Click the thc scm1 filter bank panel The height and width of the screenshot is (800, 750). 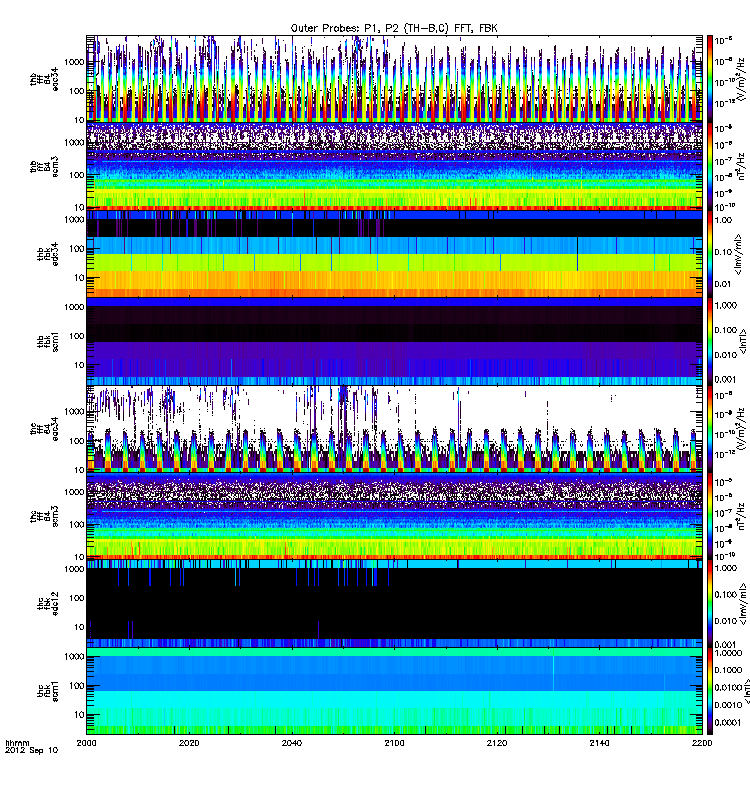click(x=394, y=691)
